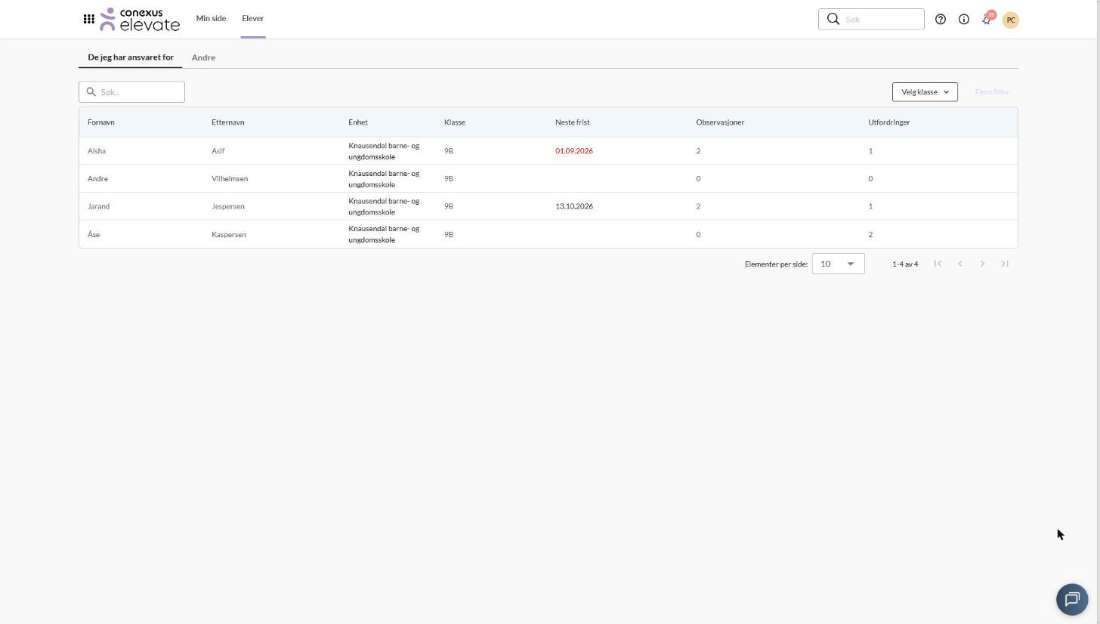This screenshot has height=624, width=1100.
Task: Click the Klasse column header
Action: pyautogui.click(x=455, y=122)
